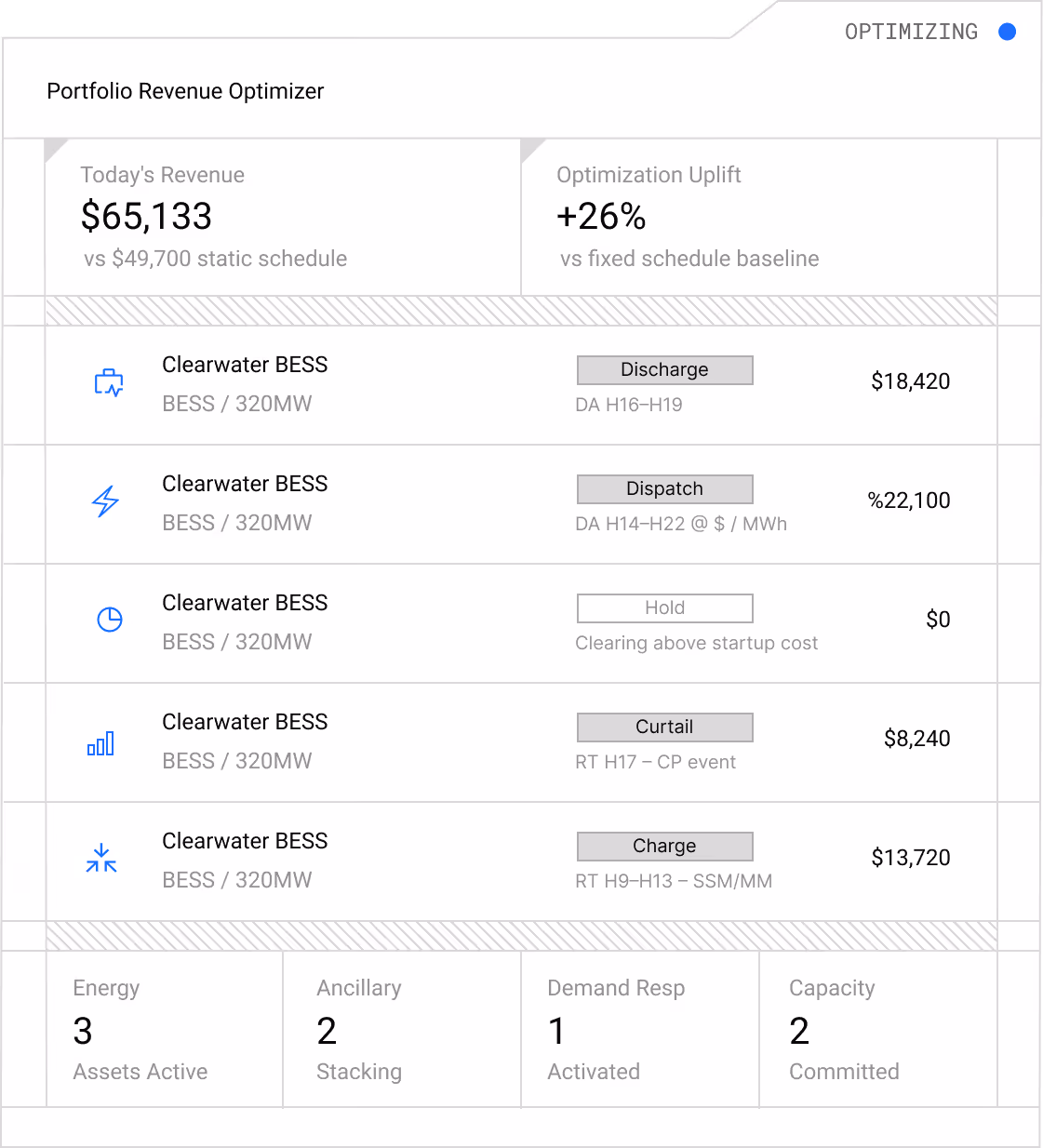Click the $18,420 revenue value
This screenshot has height=1148, width=1043.
click(911, 381)
